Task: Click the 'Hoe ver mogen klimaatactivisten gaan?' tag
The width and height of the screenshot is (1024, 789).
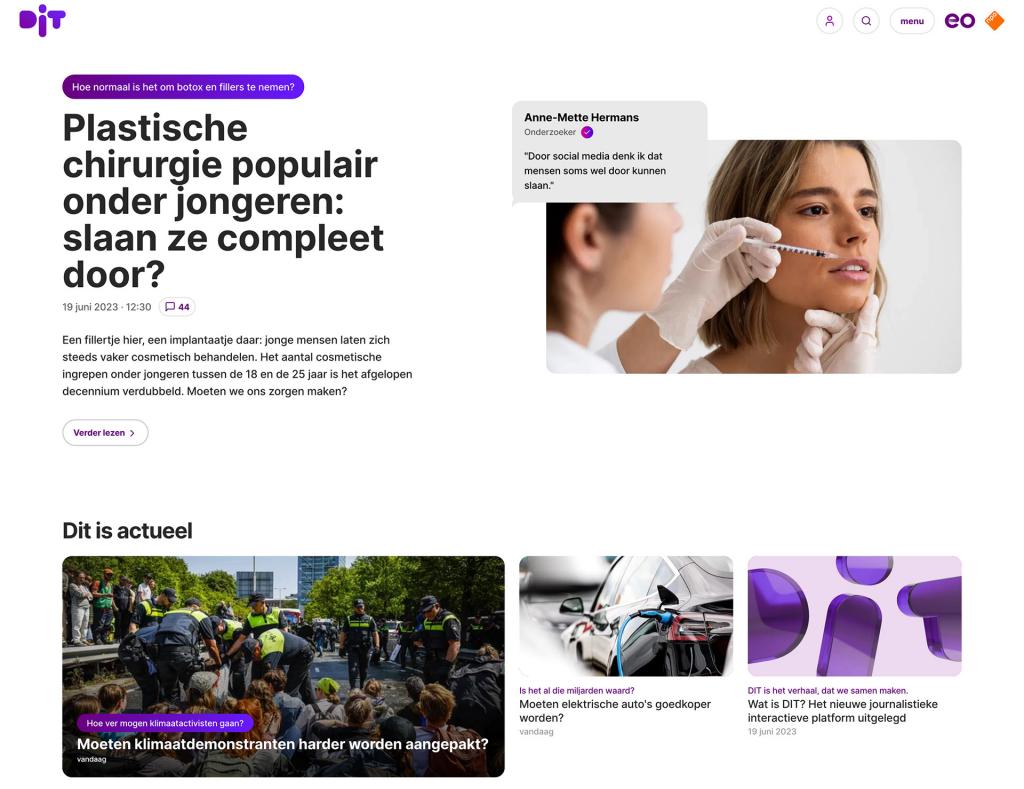Action: (x=165, y=723)
